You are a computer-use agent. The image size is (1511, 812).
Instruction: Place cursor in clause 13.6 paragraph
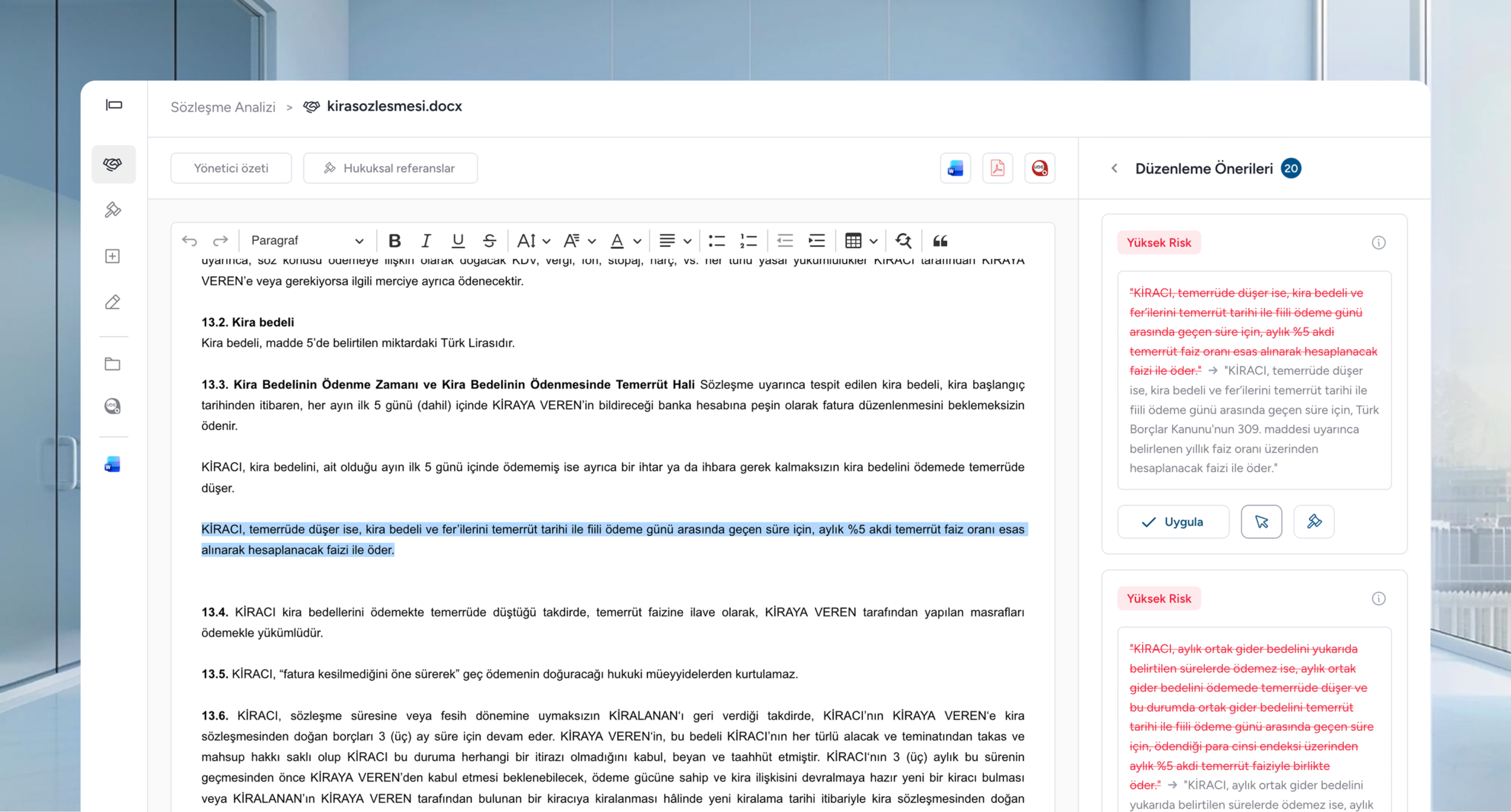pos(613,757)
